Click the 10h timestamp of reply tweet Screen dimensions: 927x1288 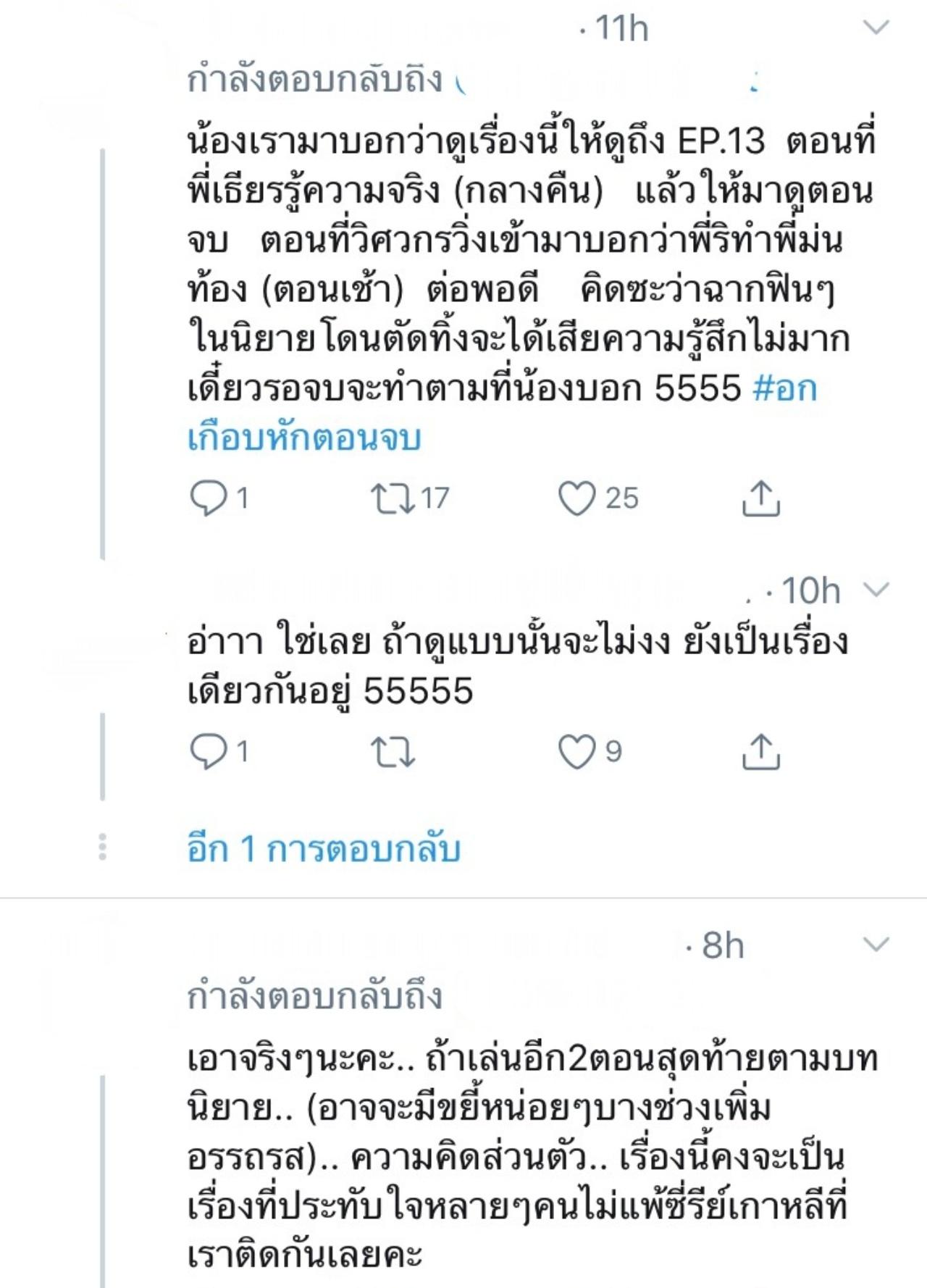click(811, 591)
